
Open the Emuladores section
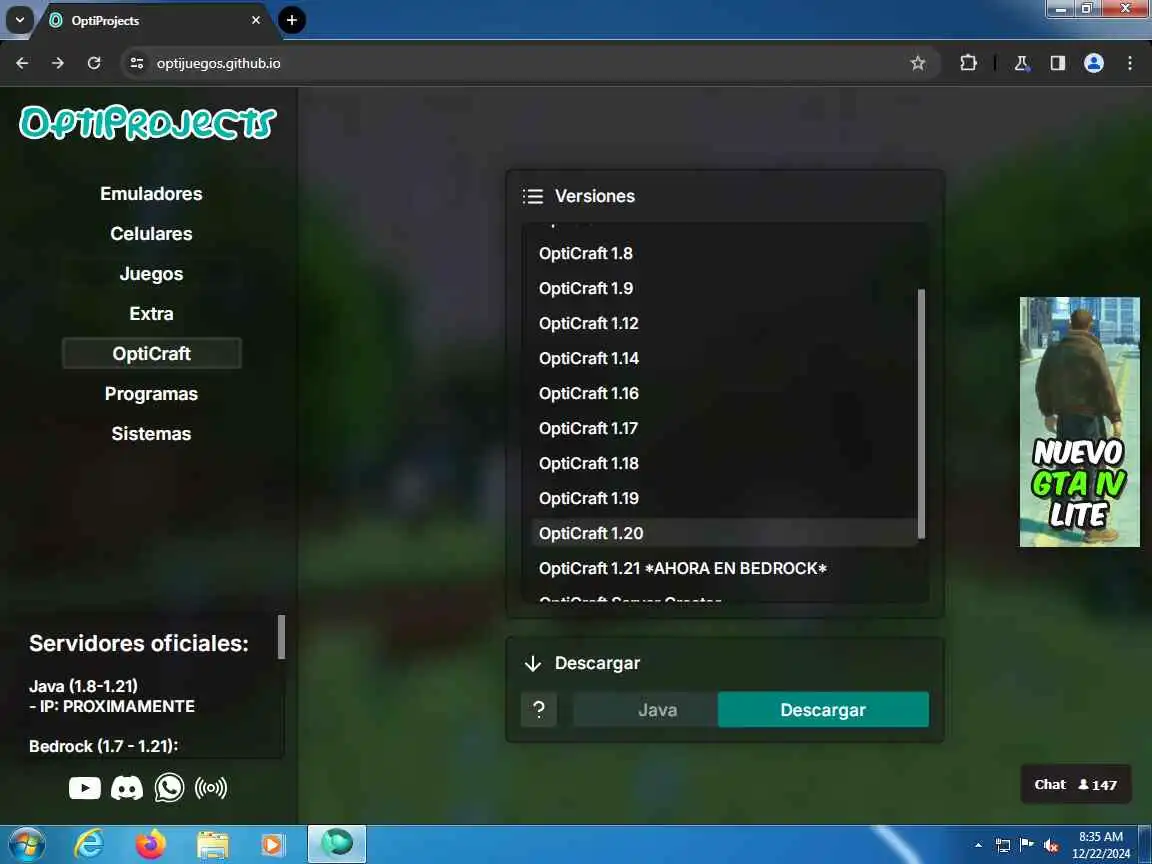coord(151,194)
